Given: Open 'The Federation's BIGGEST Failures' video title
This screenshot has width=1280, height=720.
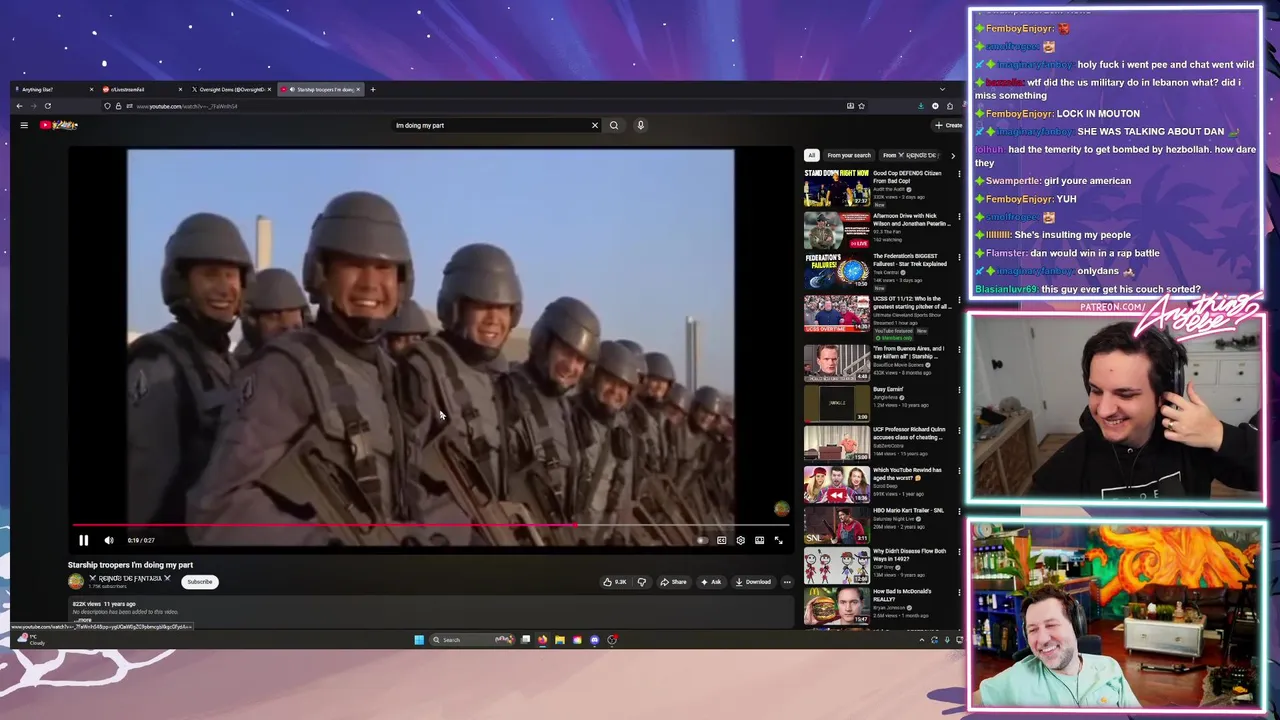Looking at the screenshot, I should (909, 260).
